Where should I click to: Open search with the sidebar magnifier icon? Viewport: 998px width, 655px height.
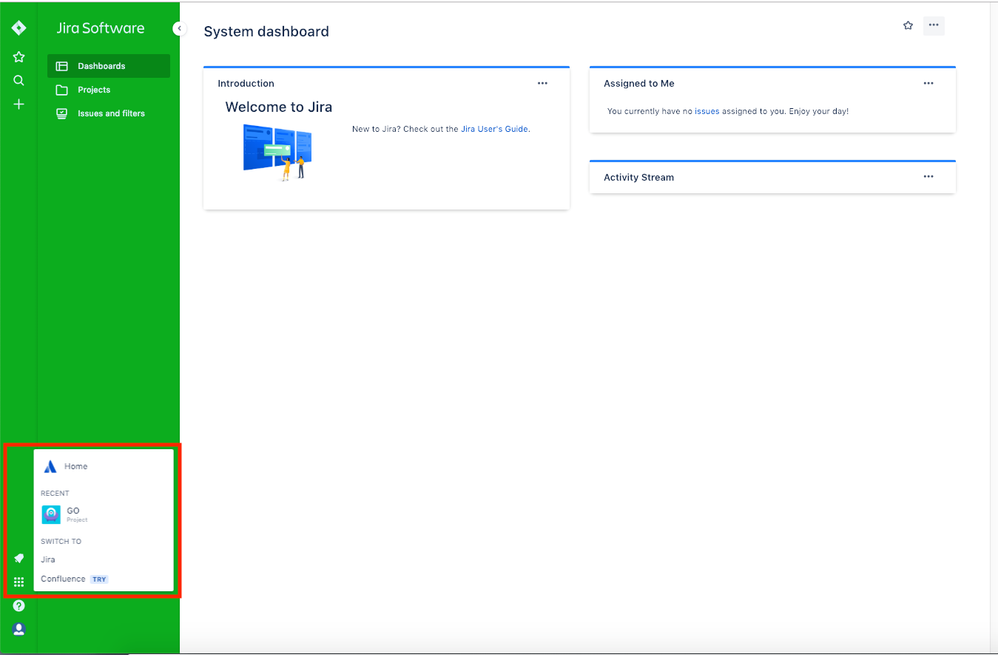pyautogui.click(x=18, y=80)
